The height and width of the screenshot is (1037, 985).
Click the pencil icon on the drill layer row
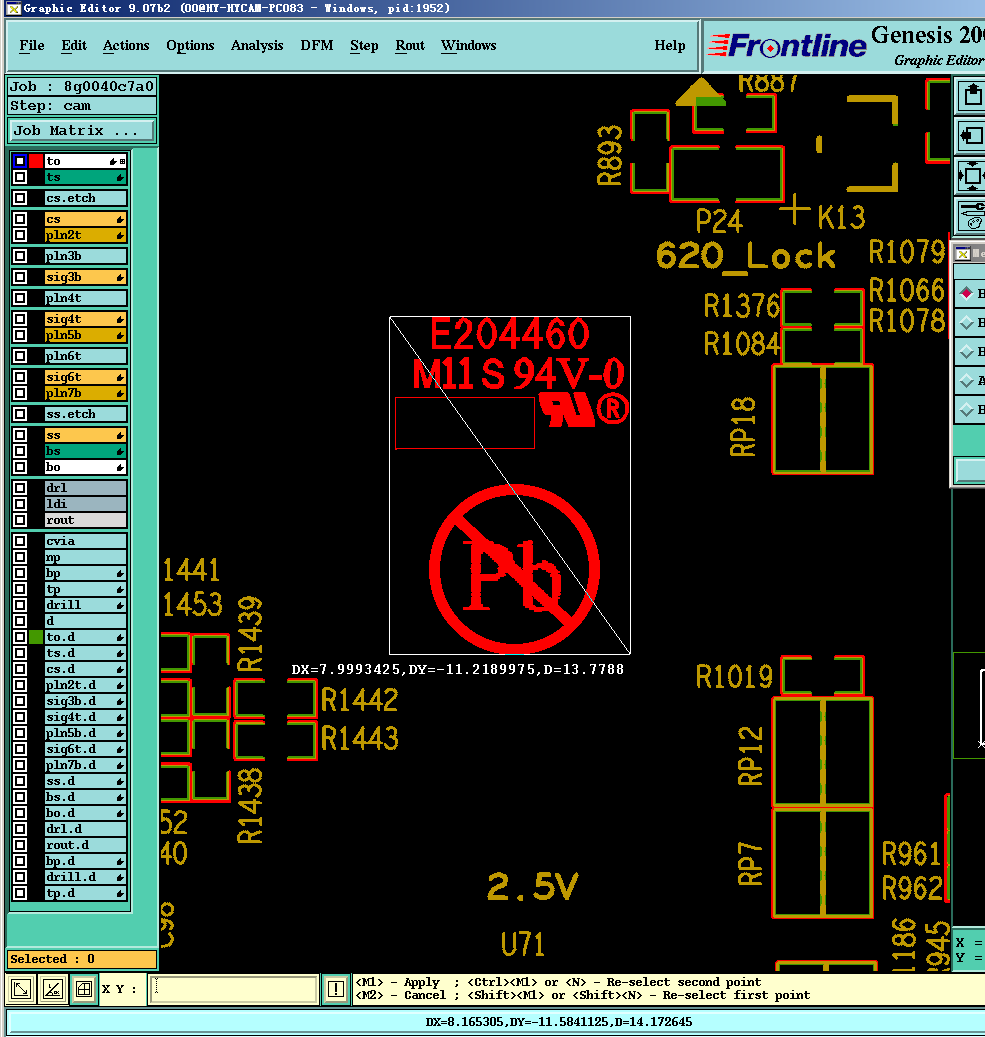point(120,605)
